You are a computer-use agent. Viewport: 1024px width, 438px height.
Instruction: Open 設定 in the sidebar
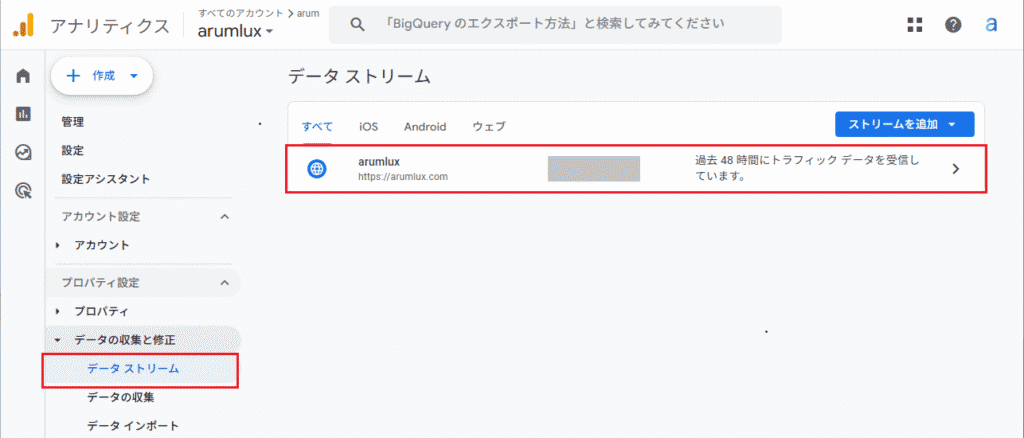tap(72, 150)
